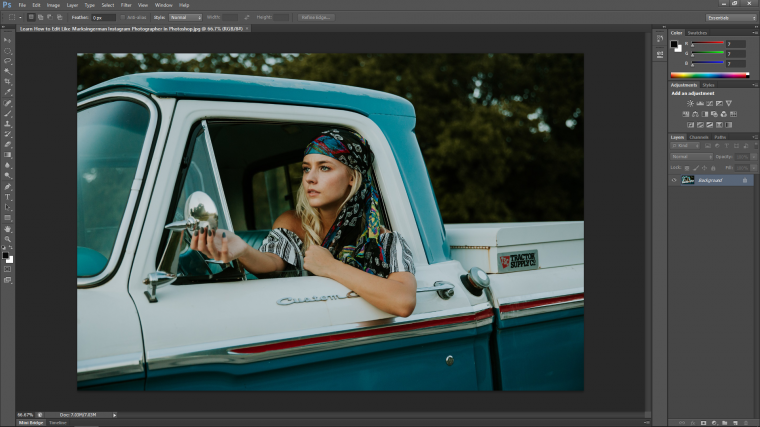Screen dimensions: 760x427
Task: Toggle the type layer filter in Layers
Action: (727, 145)
